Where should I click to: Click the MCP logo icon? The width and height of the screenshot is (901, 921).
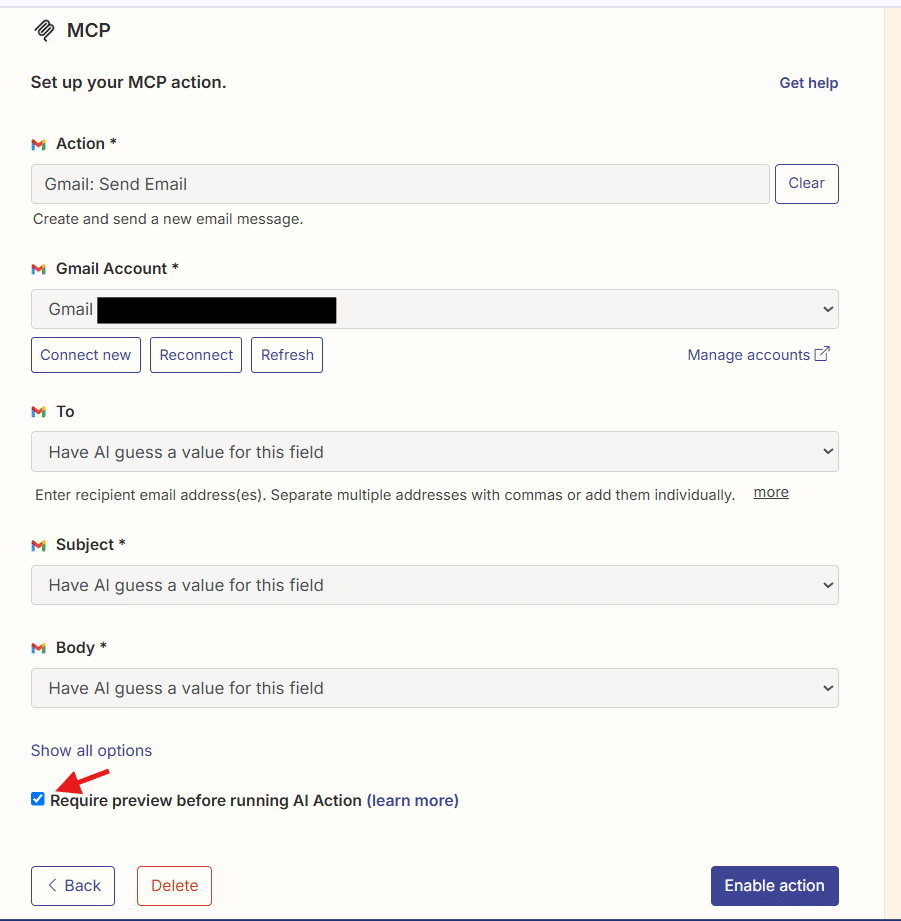click(44, 31)
